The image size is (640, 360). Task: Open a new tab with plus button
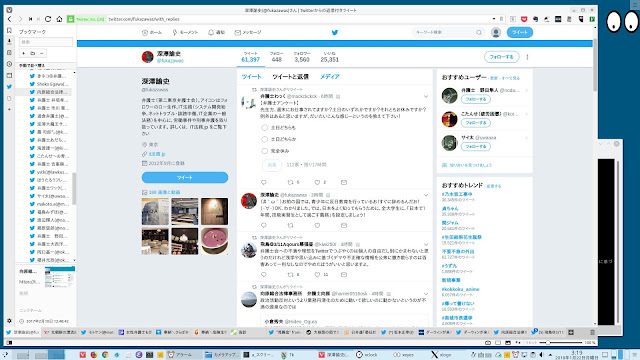coord(571,332)
